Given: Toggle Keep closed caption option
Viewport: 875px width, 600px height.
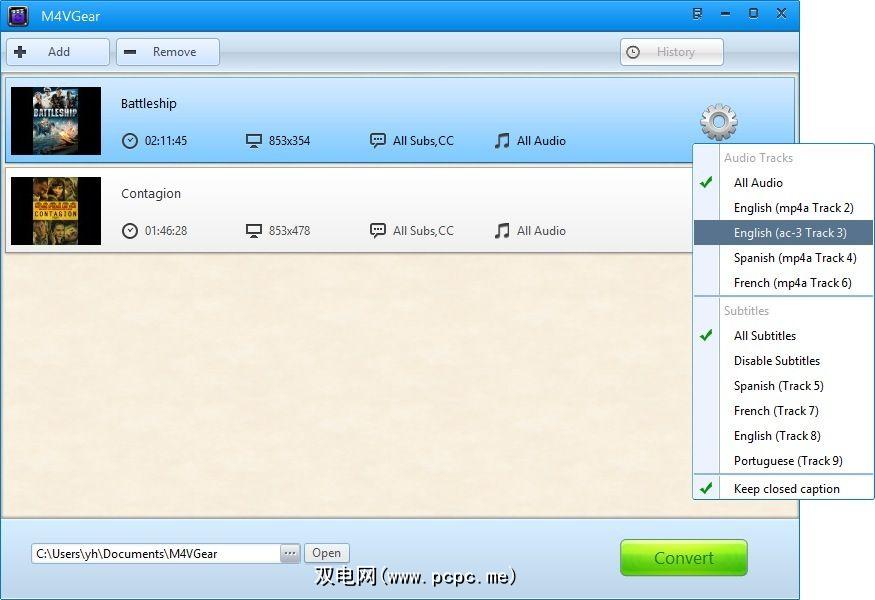Looking at the screenshot, I should pos(783,488).
